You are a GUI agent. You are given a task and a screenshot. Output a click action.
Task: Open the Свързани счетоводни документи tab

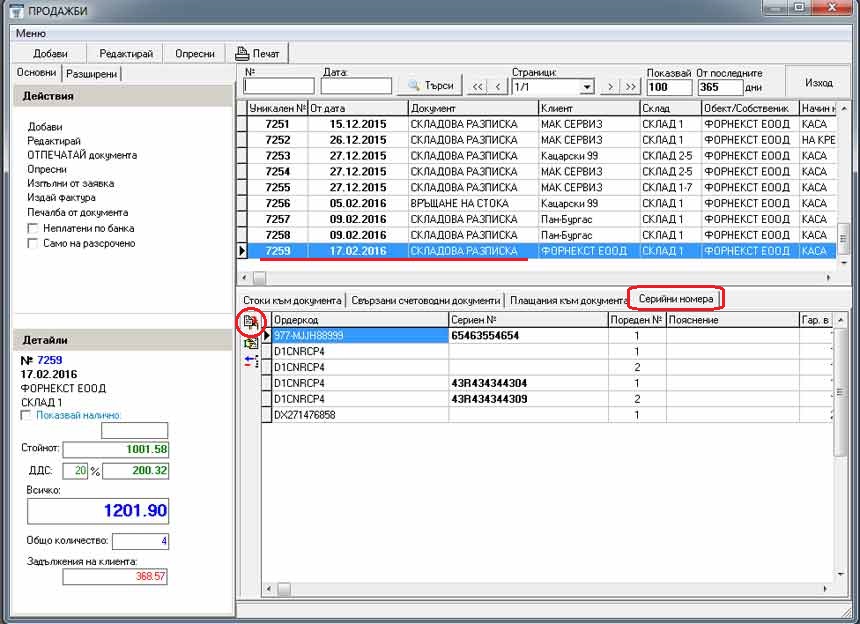pyautogui.click(x=426, y=300)
